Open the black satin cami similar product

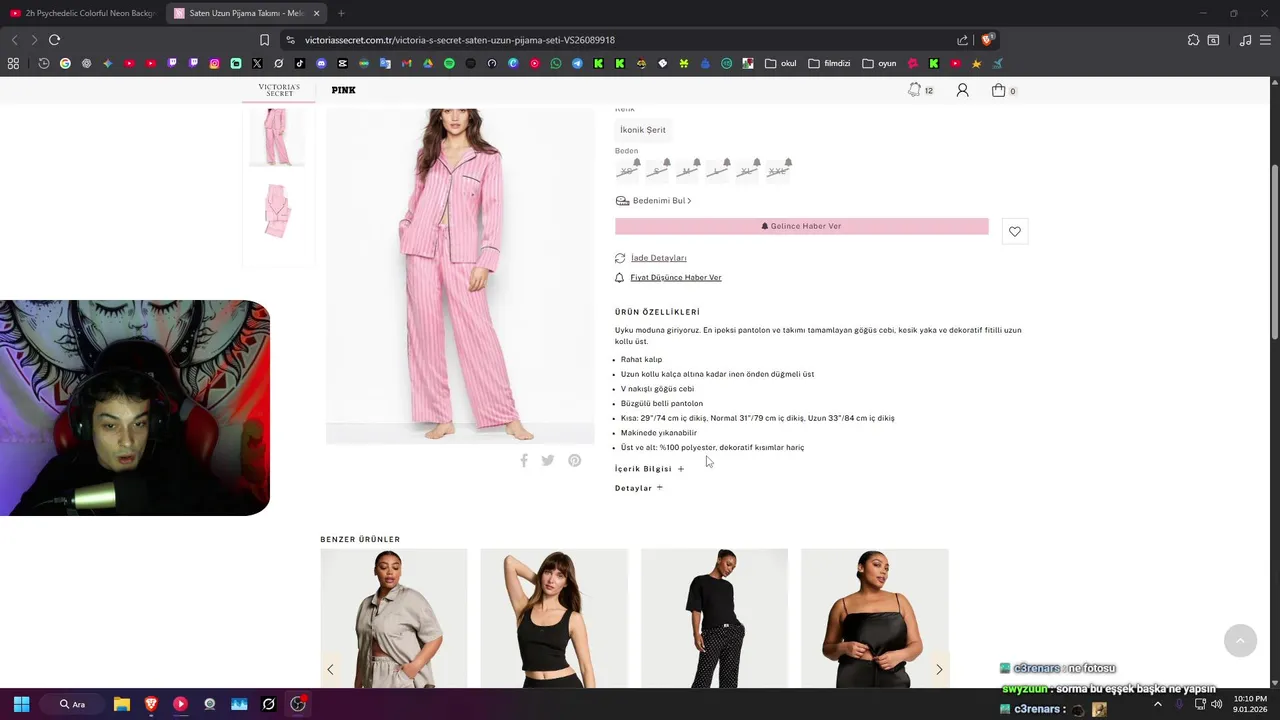click(x=874, y=618)
